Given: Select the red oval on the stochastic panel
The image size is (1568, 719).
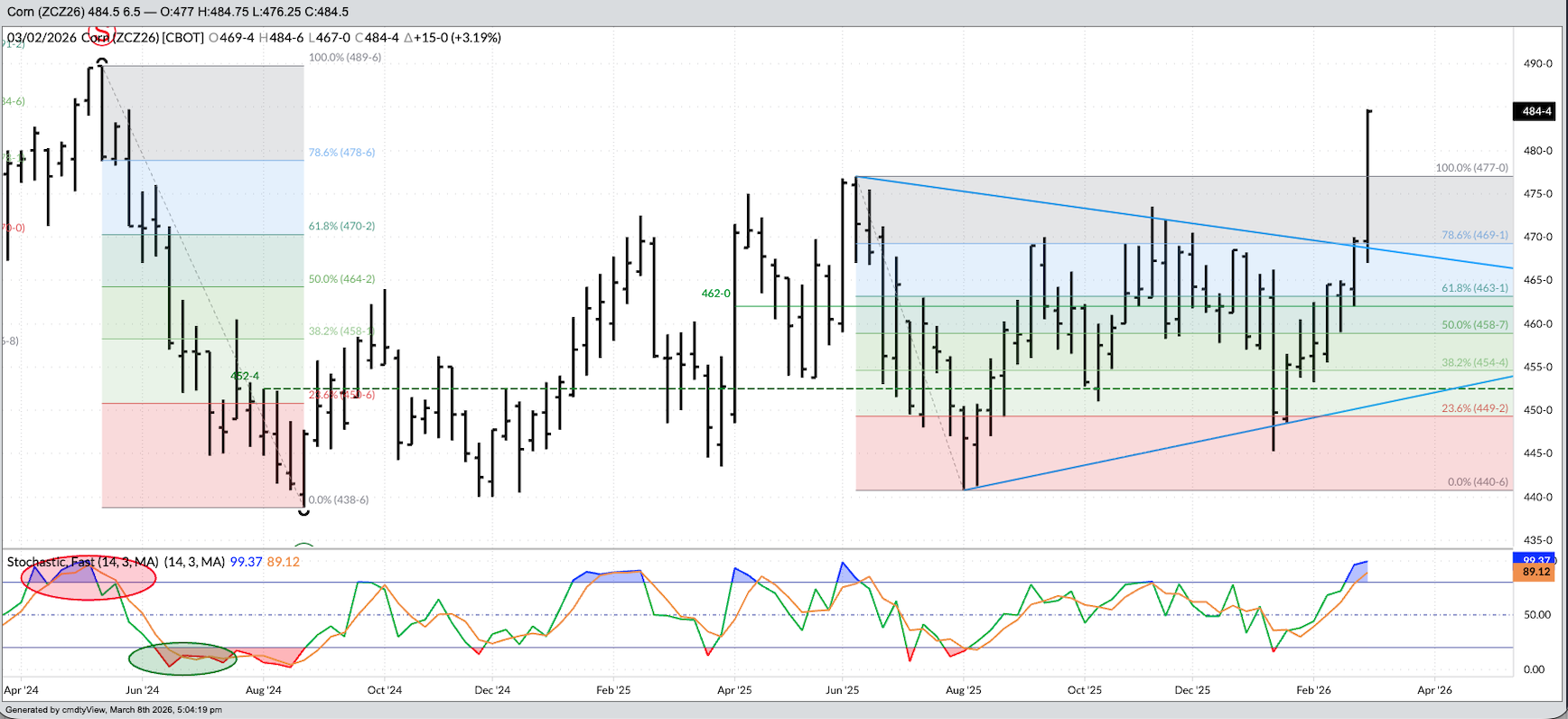Looking at the screenshot, I should [89, 578].
